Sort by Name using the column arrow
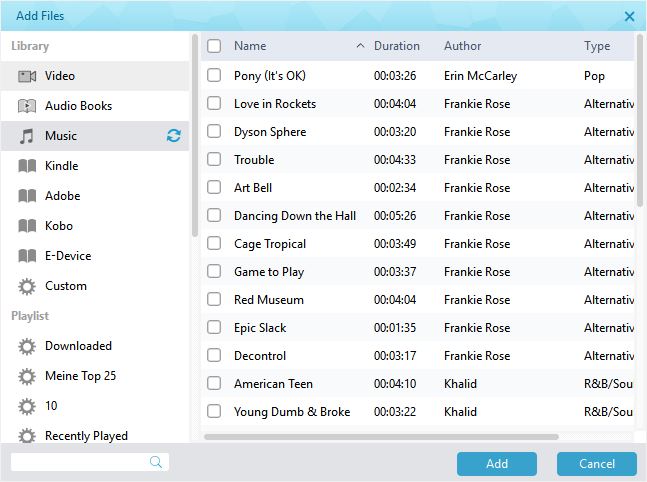 (360, 46)
